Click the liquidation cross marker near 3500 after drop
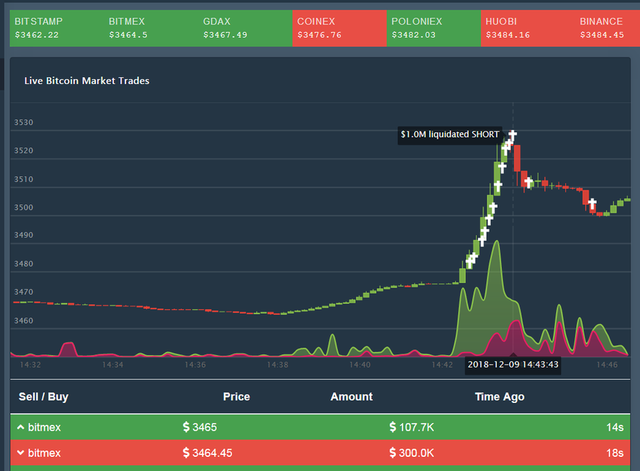The height and width of the screenshot is (471, 640). pos(592,202)
